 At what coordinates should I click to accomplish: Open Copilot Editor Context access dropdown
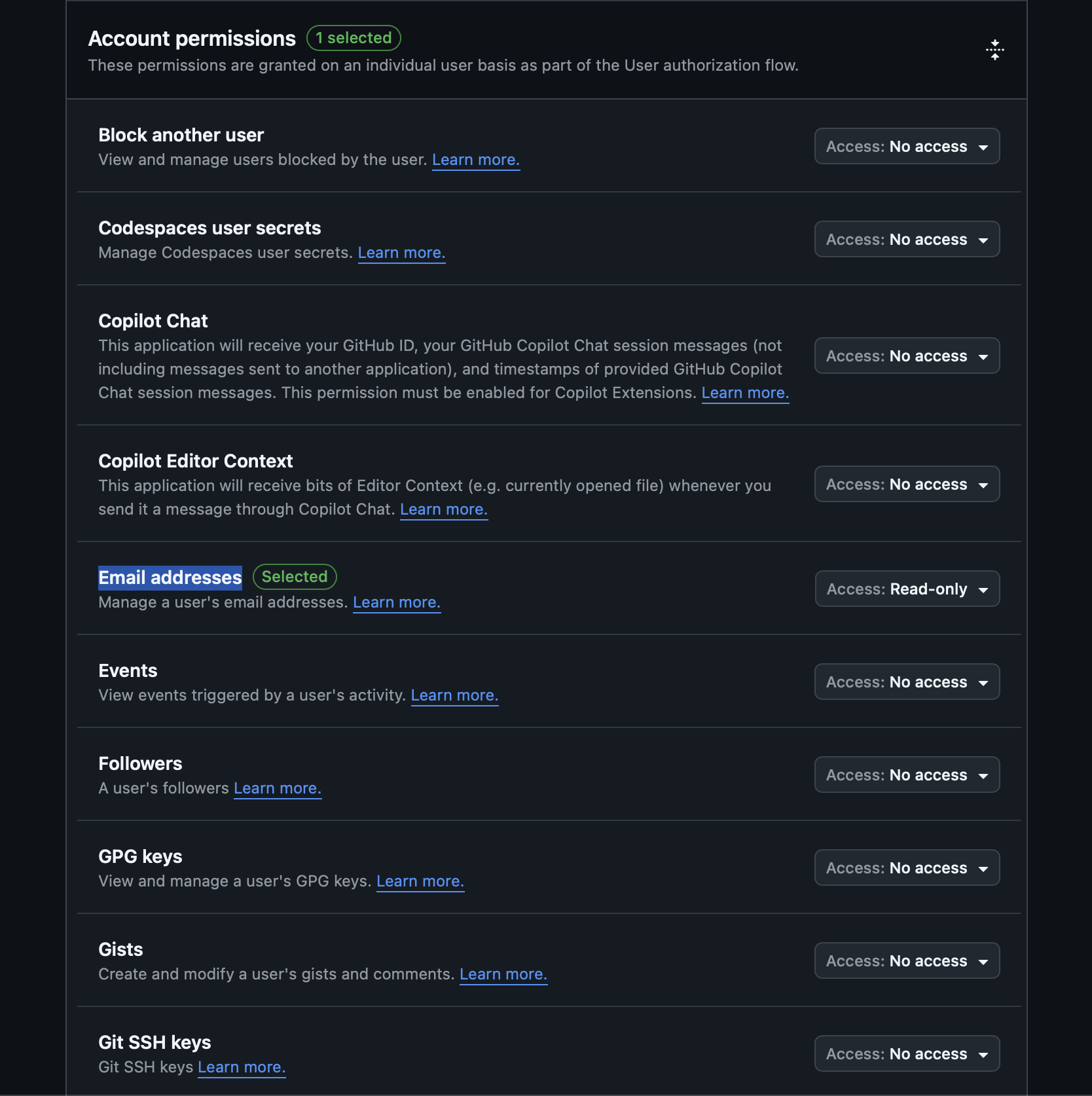click(x=907, y=484)
